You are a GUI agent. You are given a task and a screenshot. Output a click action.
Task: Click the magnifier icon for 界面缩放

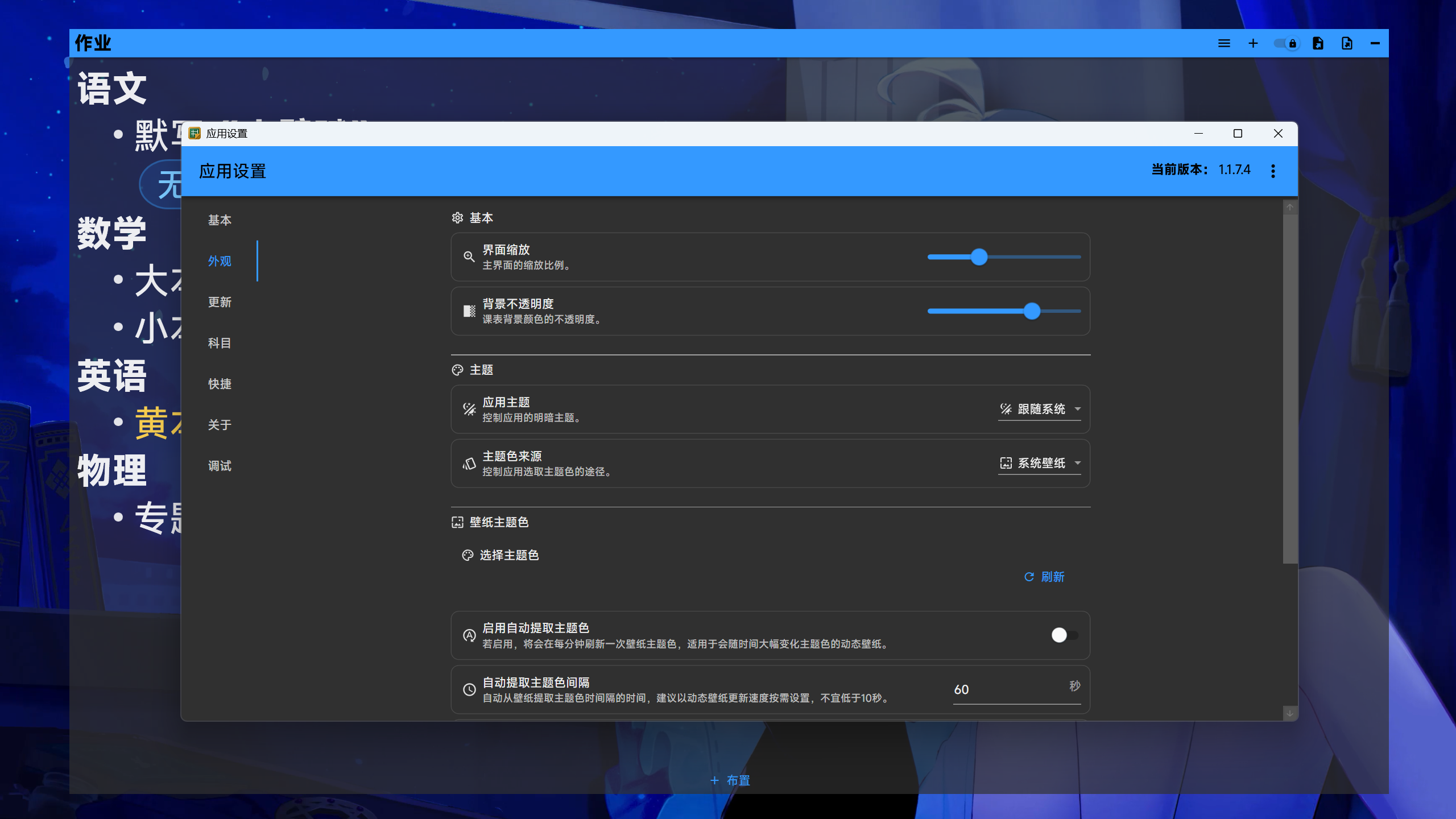[469, 257]
